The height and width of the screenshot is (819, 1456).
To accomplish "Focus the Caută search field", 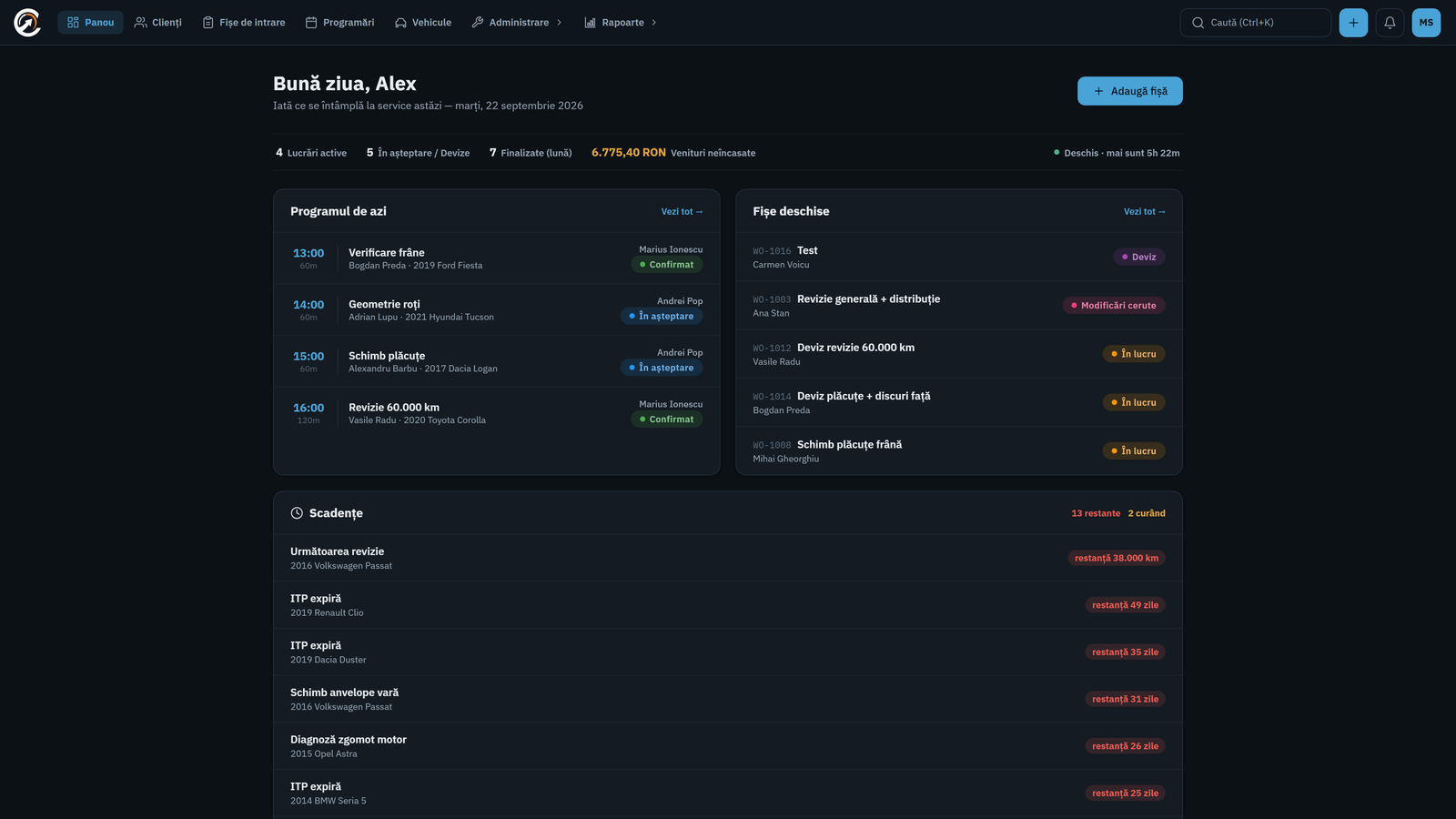I will tap(1256, 23).
